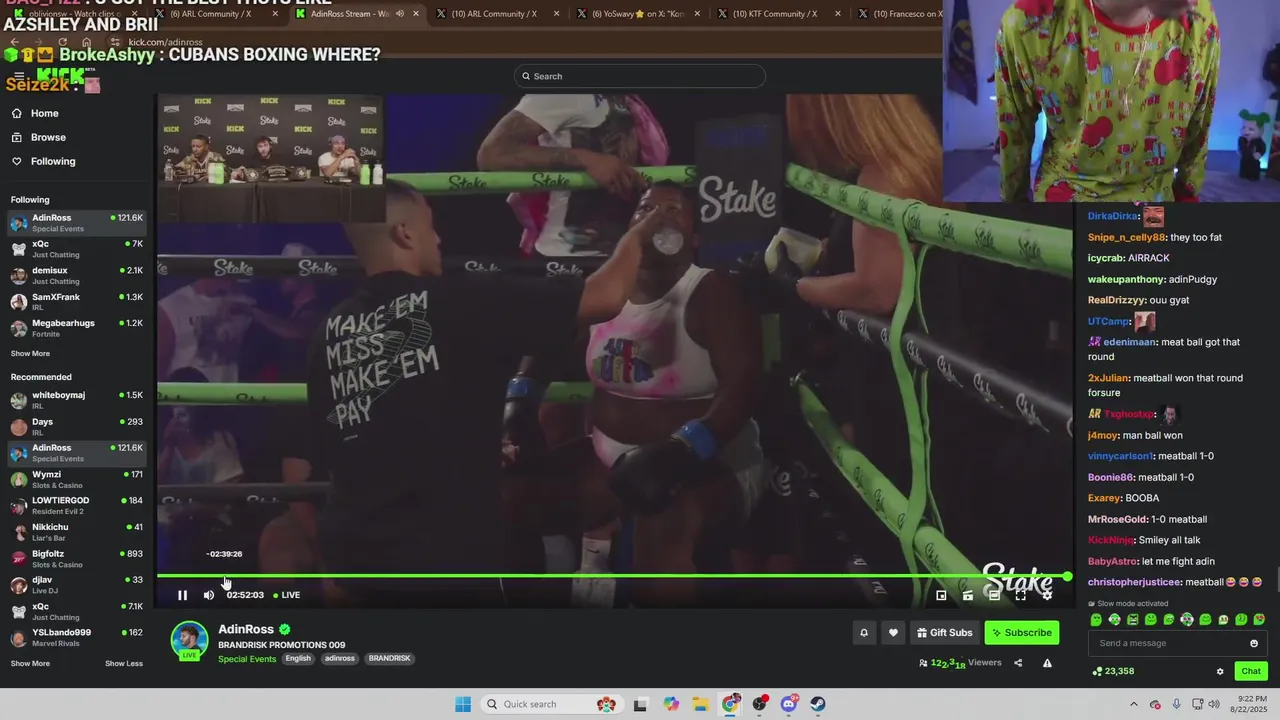Enter fullscreen on the video player
Viewport: 1280px width, 720px height.
click(1020, 595)
